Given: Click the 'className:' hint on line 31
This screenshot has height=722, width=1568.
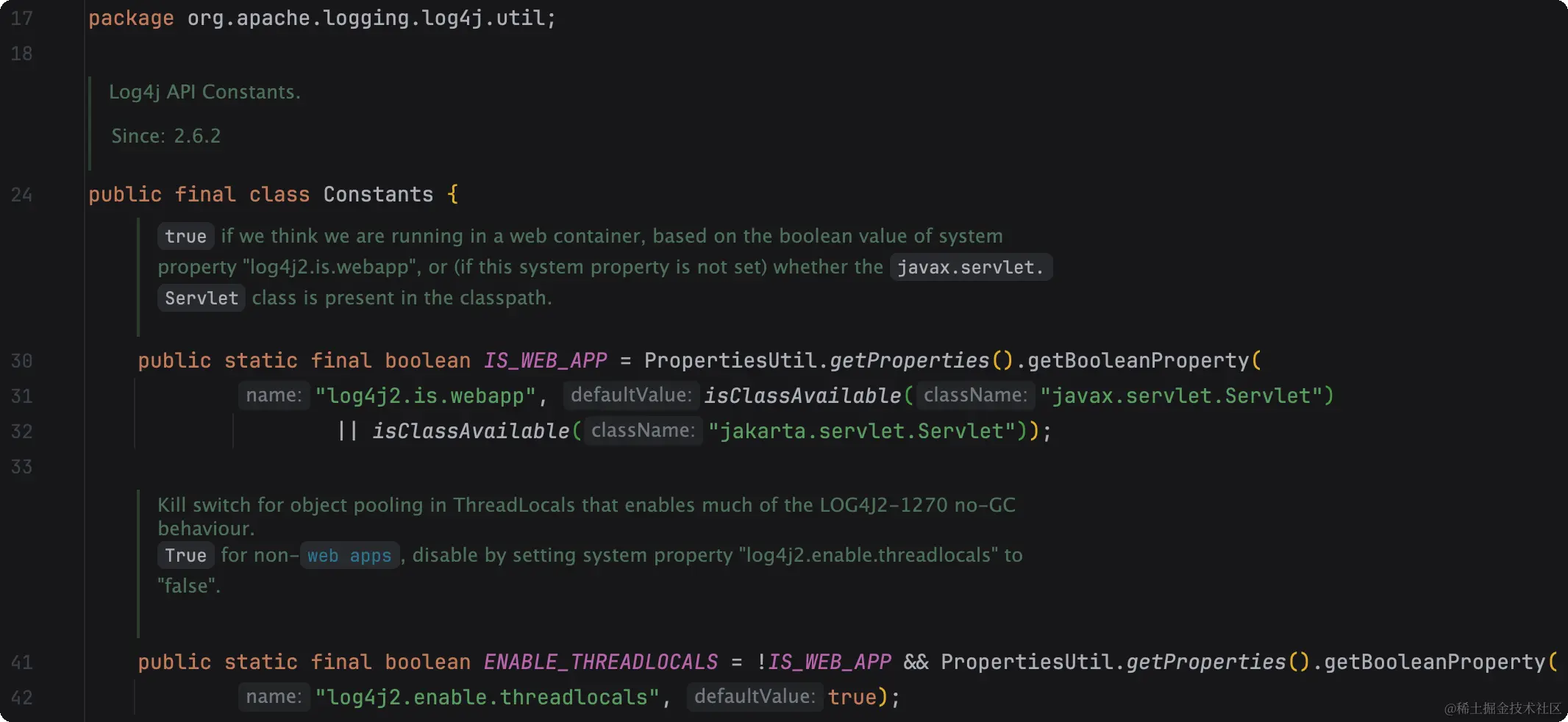Looking at the screenshot, I should 975,395.
